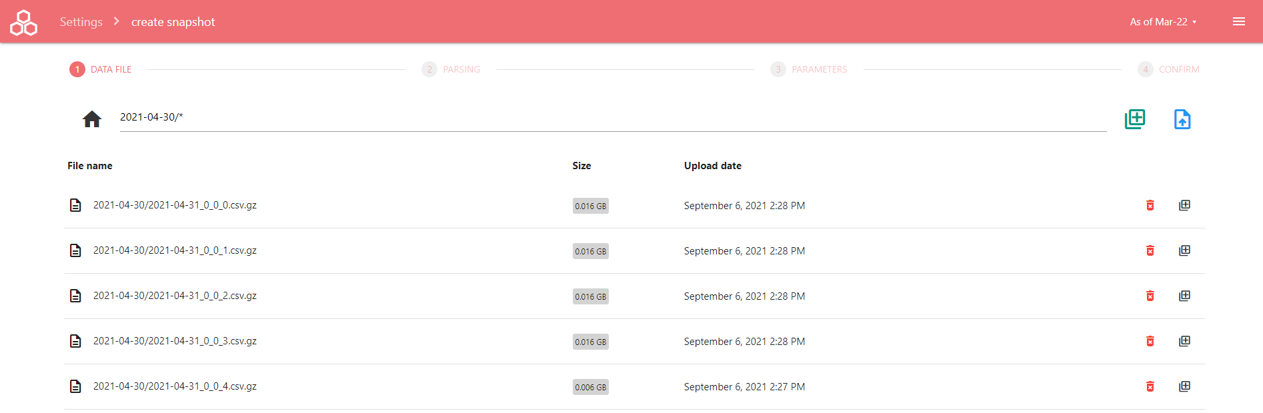Click the file path input field
The width and height of the screenshot is (1263, 413).
(612, 118)
